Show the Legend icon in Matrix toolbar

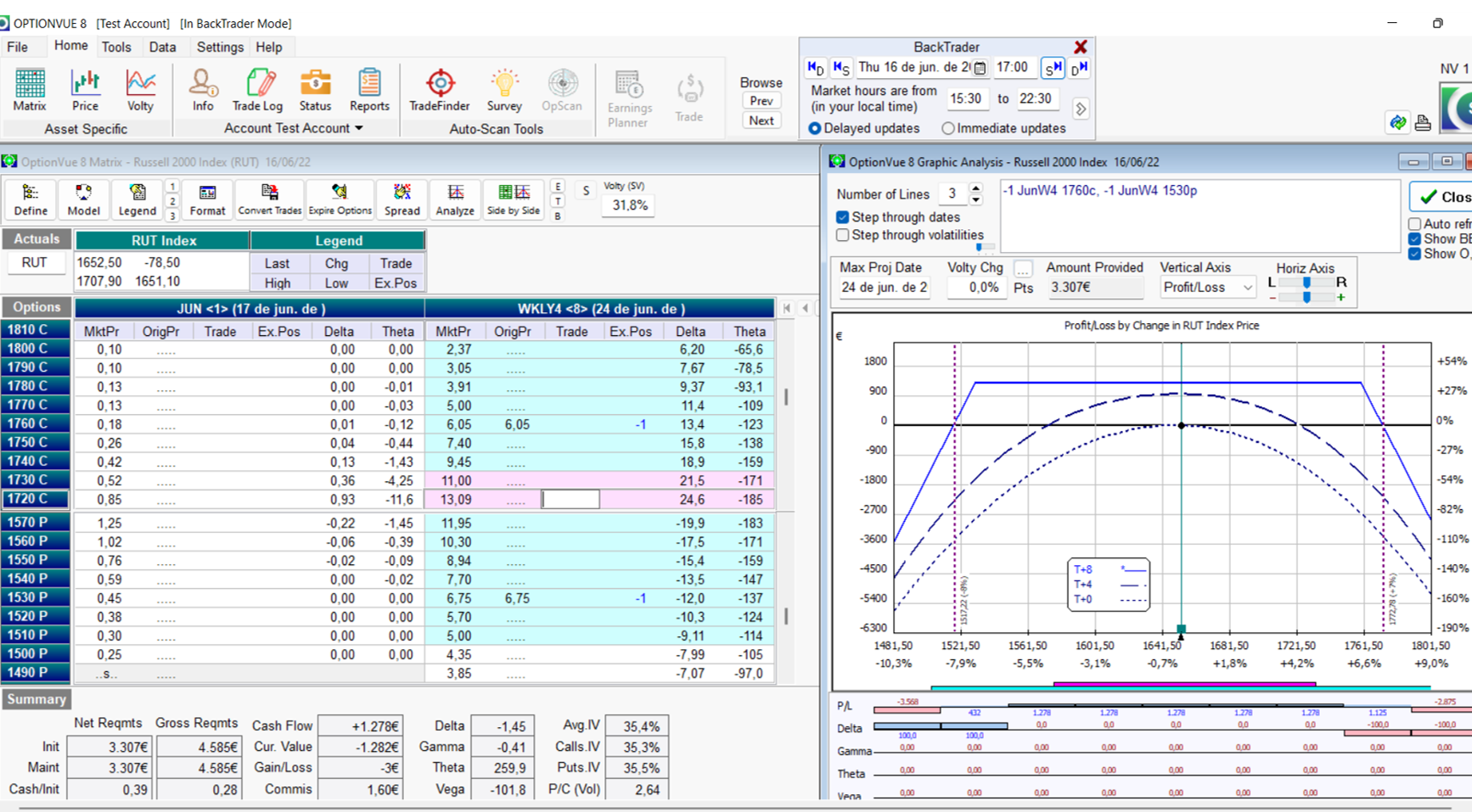pyautogui.click(x=138, y=200)
